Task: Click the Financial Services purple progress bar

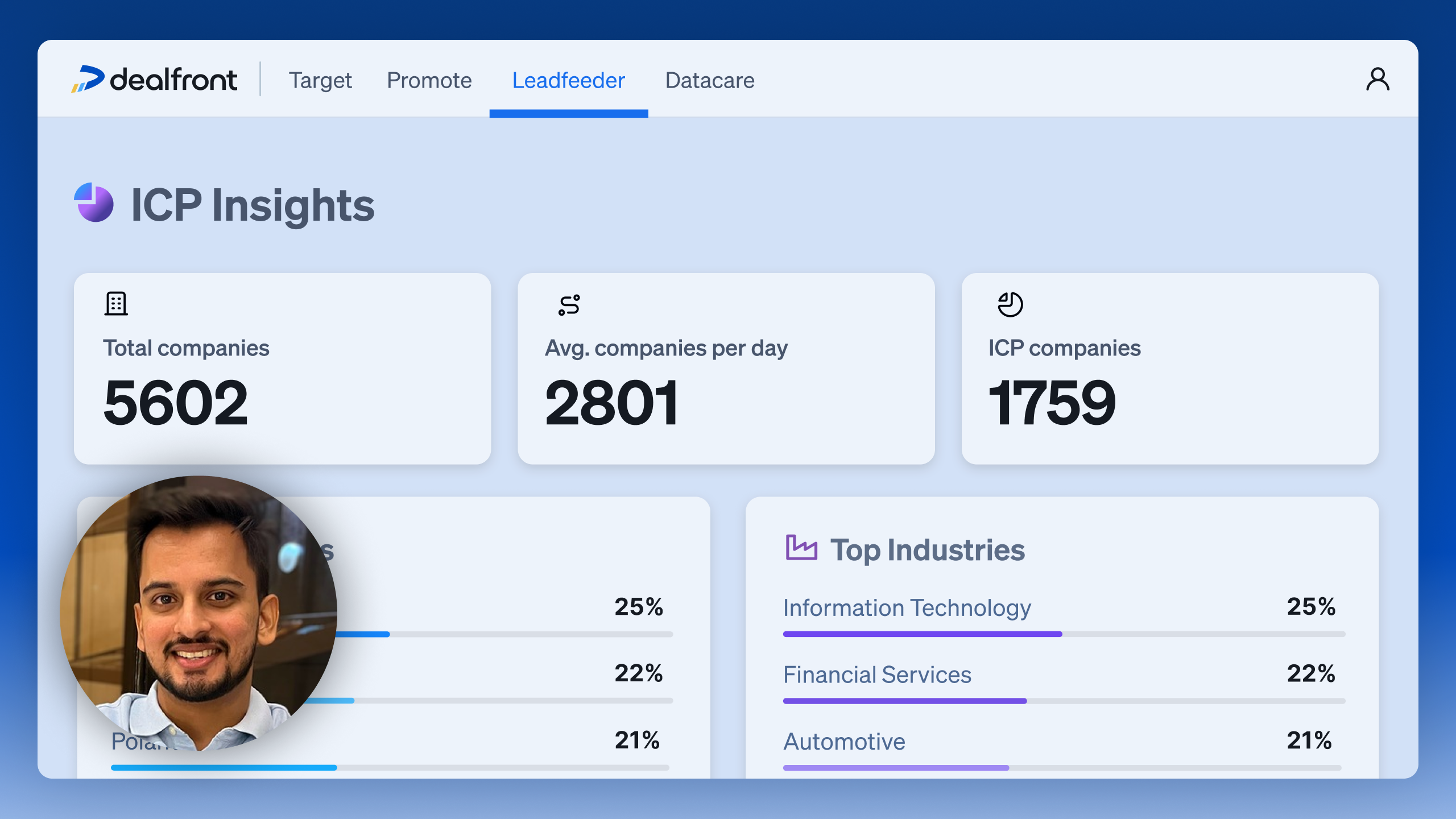Action: (x=904, y=701)
